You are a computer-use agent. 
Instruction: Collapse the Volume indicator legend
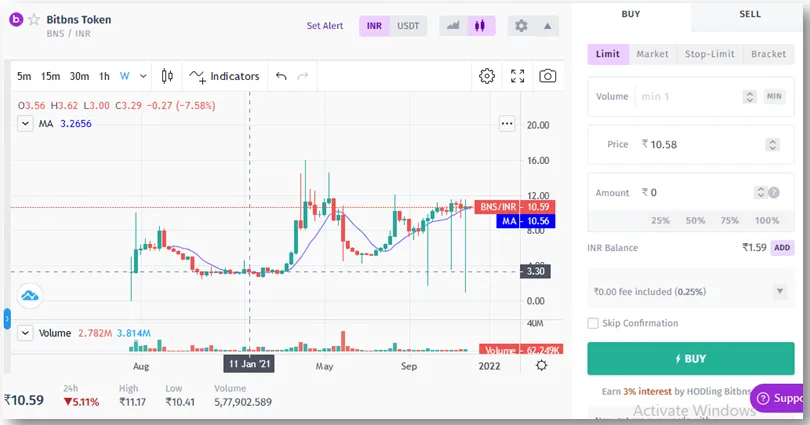click(25, 333)
